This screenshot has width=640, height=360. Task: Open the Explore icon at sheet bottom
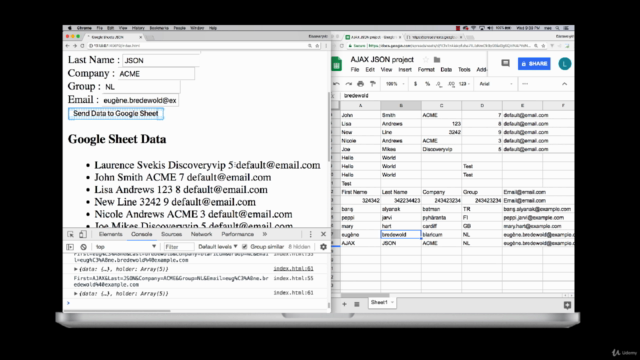(x=567, y=305)
